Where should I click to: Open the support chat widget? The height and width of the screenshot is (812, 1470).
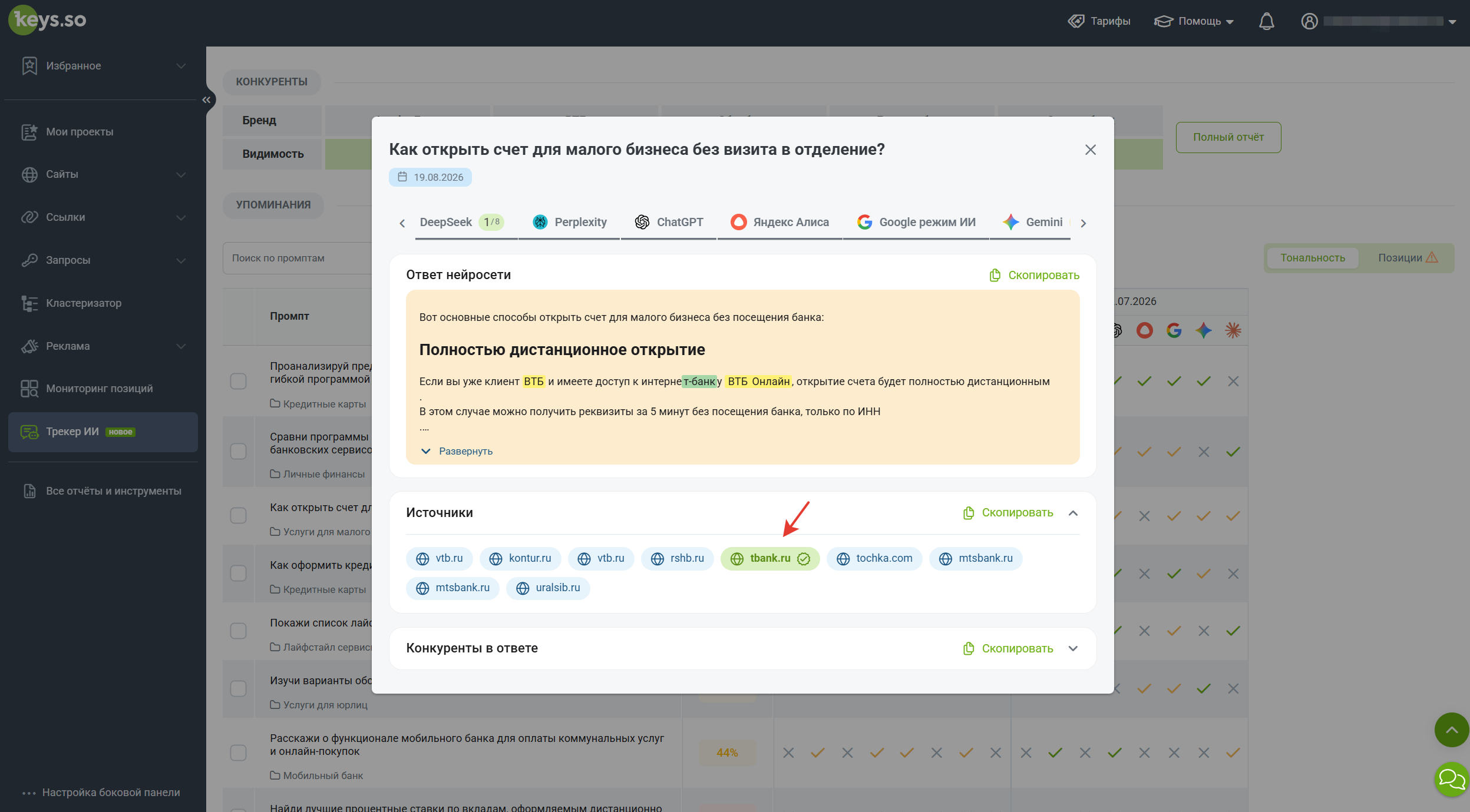point(1451,780)
